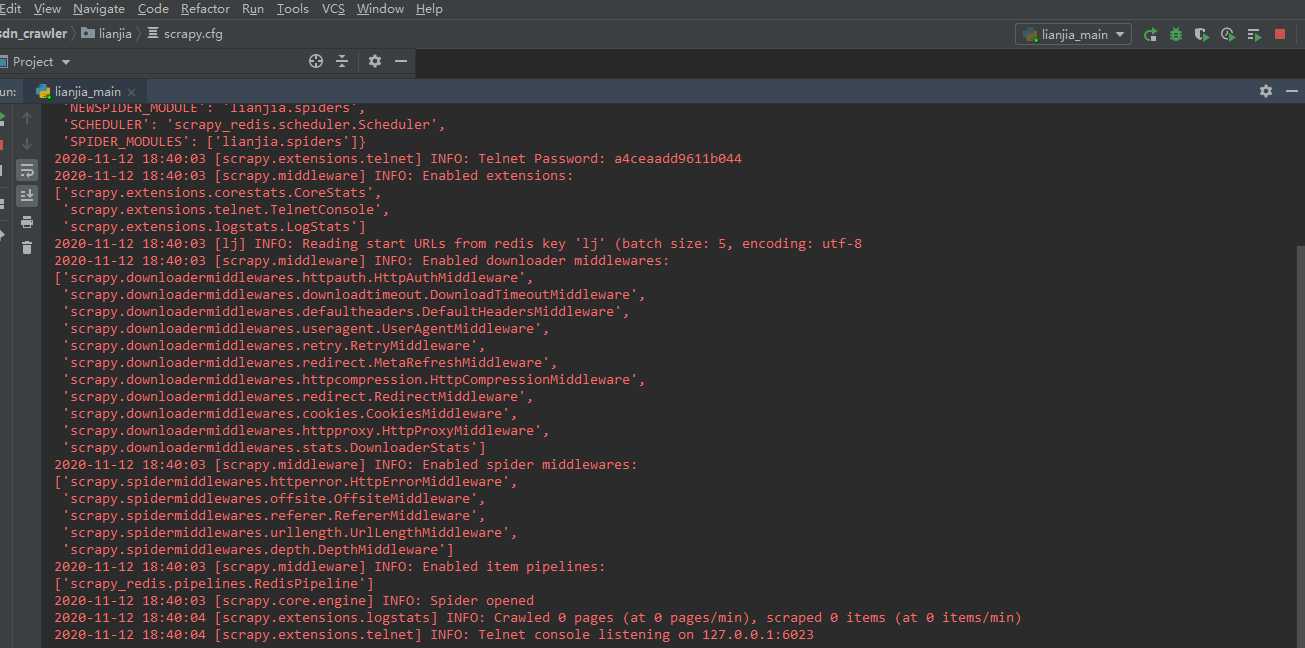Open the Run menu

click(x=253, y=9)
